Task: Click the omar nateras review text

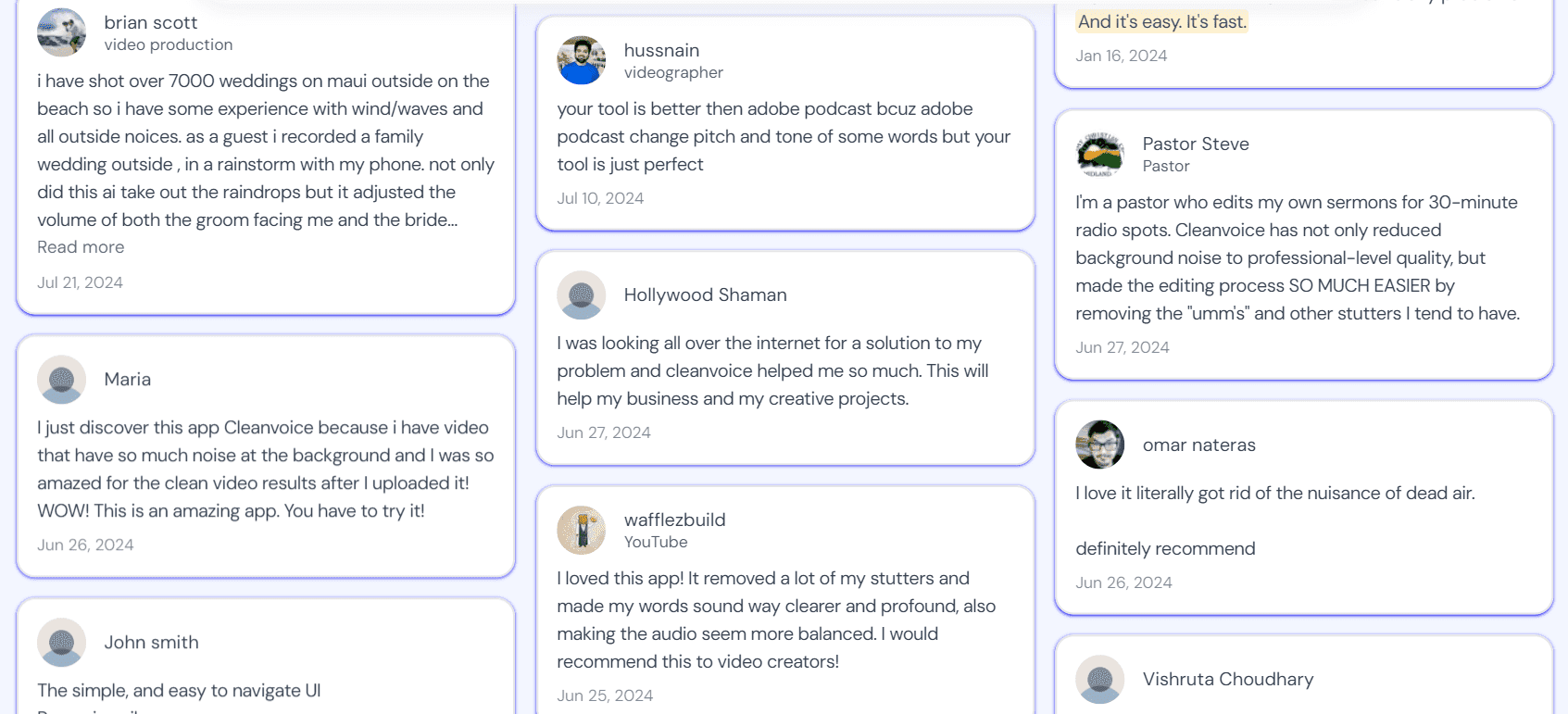Action: tap(1274, 520)
